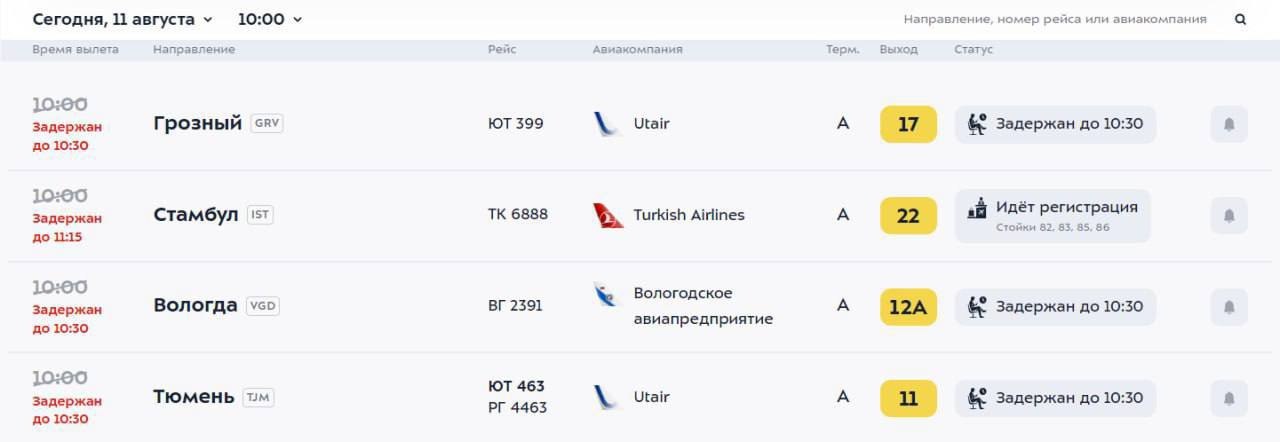This screenshot has width=1280, height=442.
Task: Open the date dropdown "Сегодня, 11 августа"
Action: point(122,19)
